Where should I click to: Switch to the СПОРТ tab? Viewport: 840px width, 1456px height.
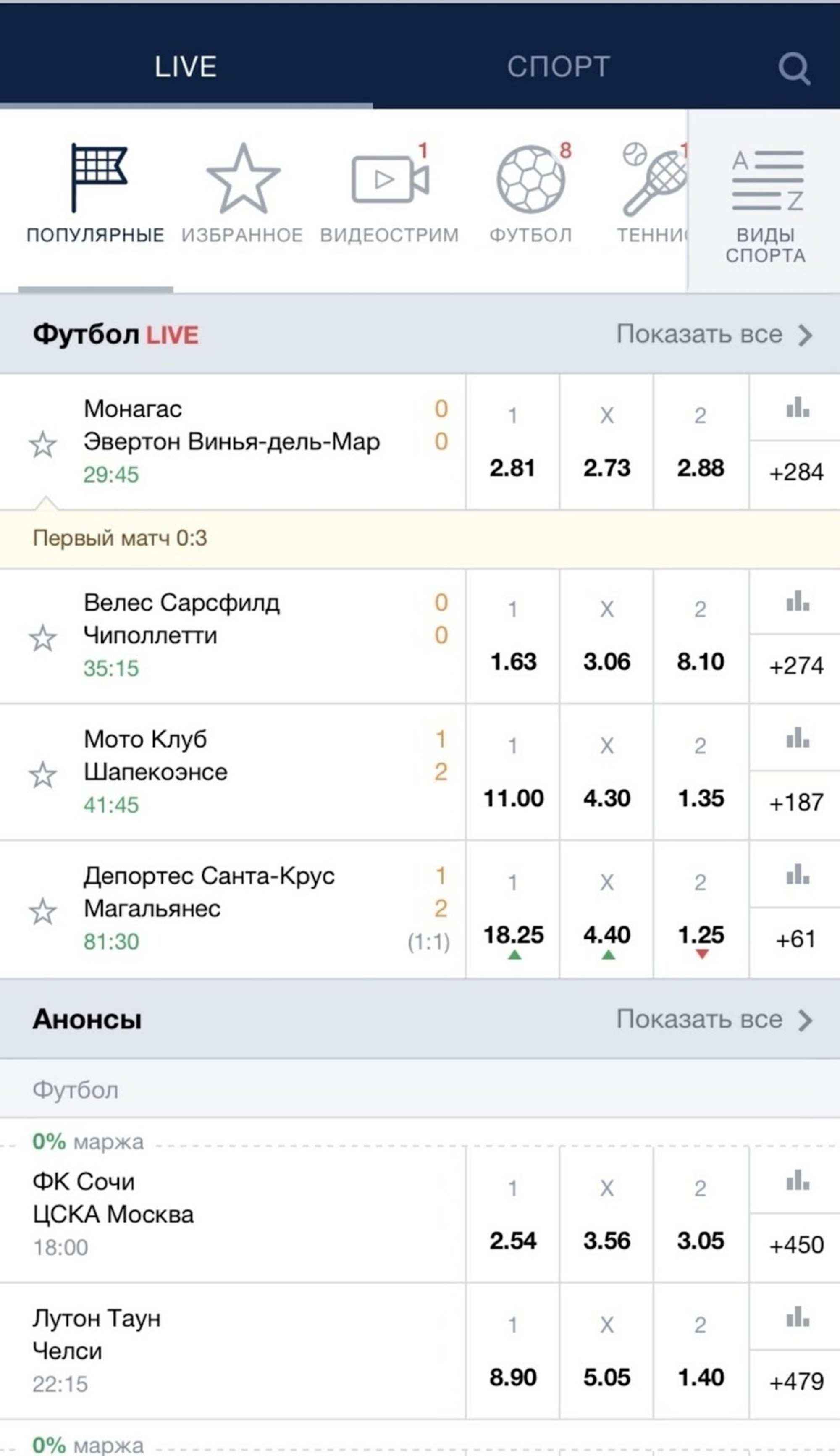pos(558,67)
